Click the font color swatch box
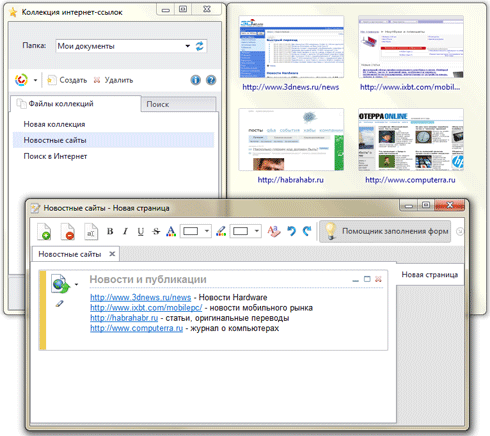 click(191, 231)
